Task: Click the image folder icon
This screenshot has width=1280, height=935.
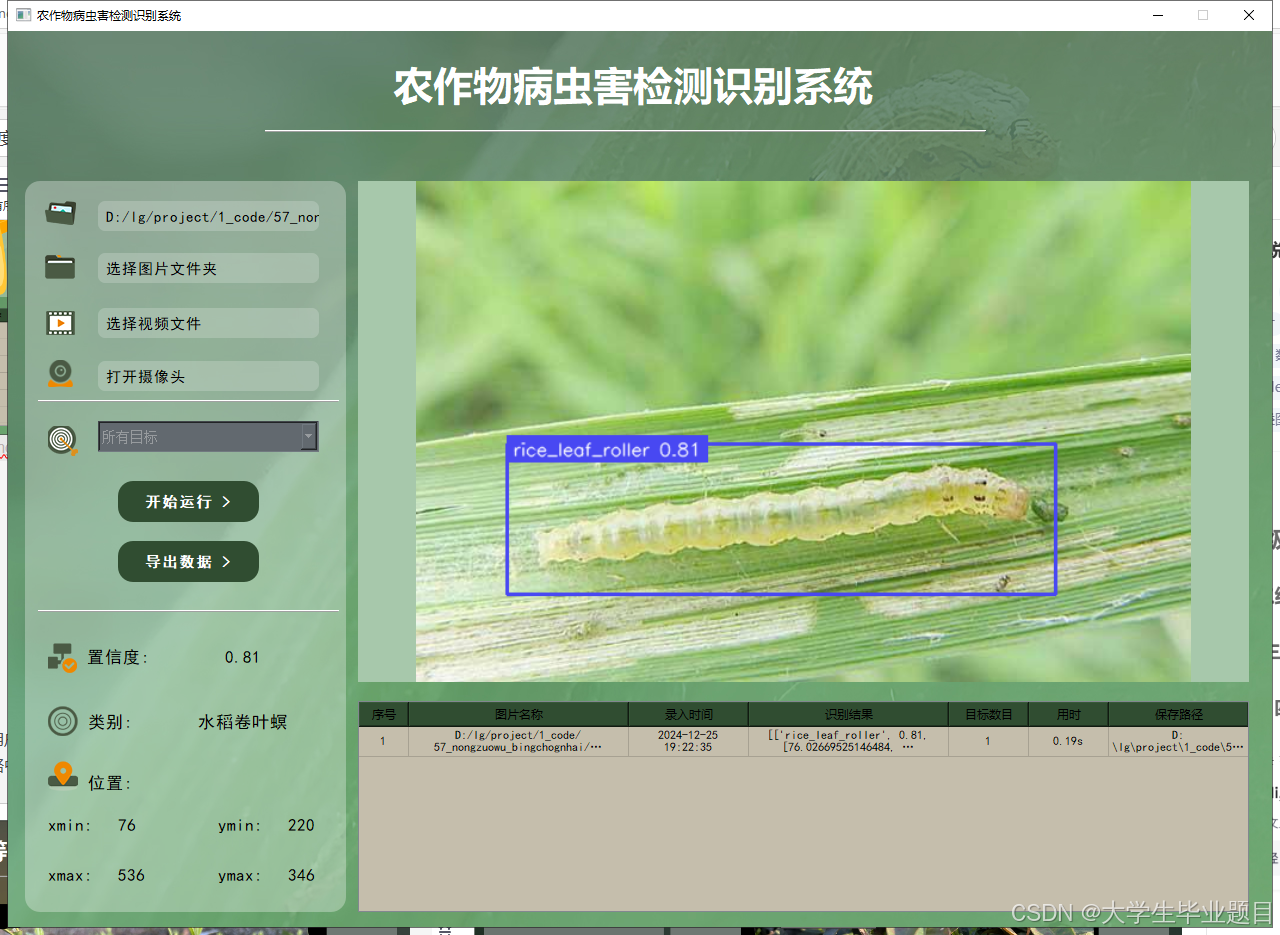Action: pos(60,267)
